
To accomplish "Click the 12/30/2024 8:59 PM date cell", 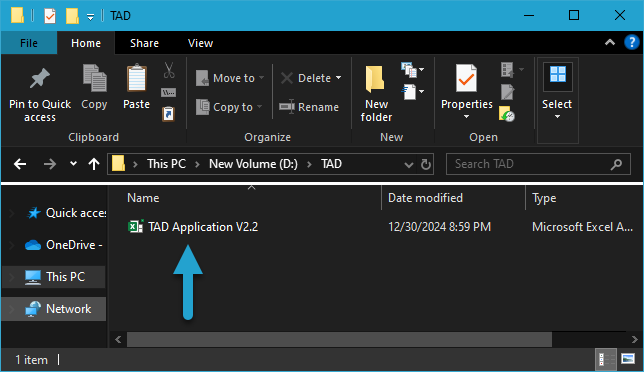I will (439, 227).
